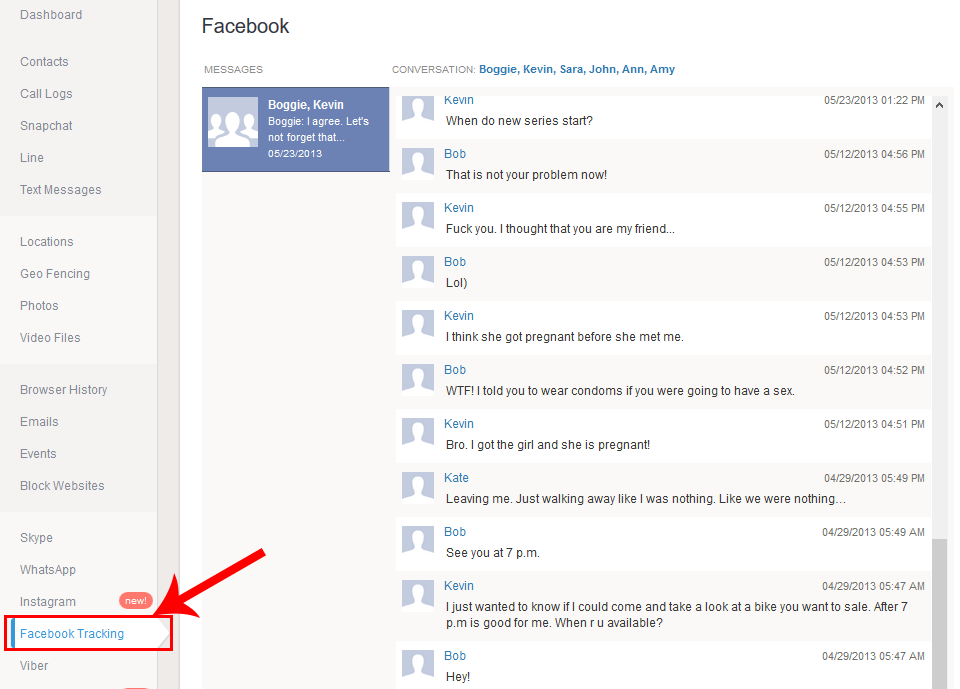
Task: Open Block Websites section
Action: (62, 486)
